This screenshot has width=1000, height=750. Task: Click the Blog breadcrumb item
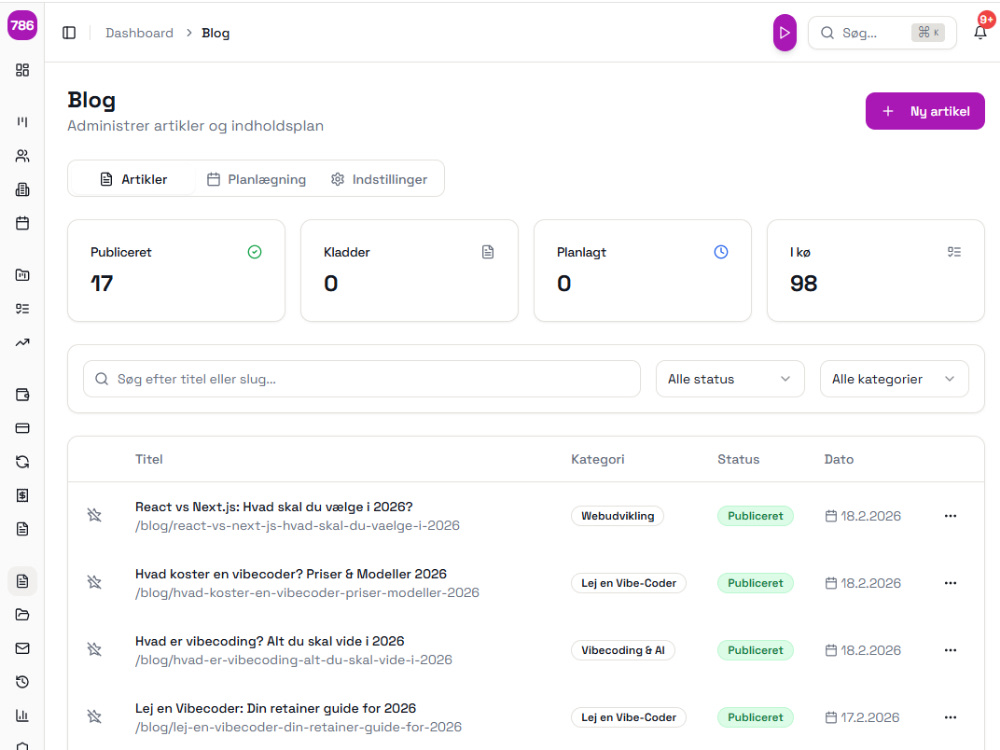pos(216,33)
